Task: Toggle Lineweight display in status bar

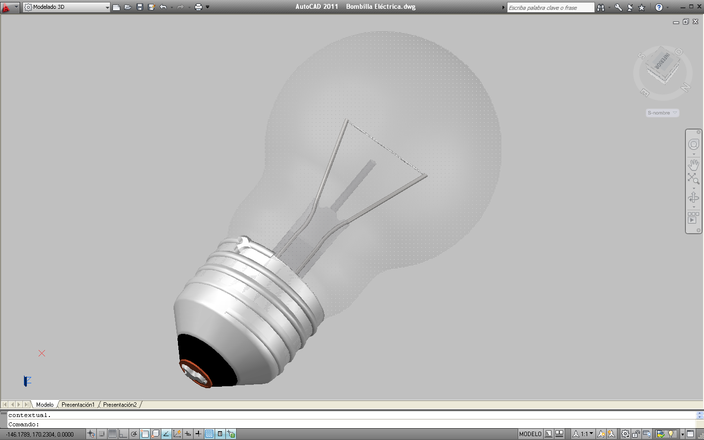Action: 199,434
